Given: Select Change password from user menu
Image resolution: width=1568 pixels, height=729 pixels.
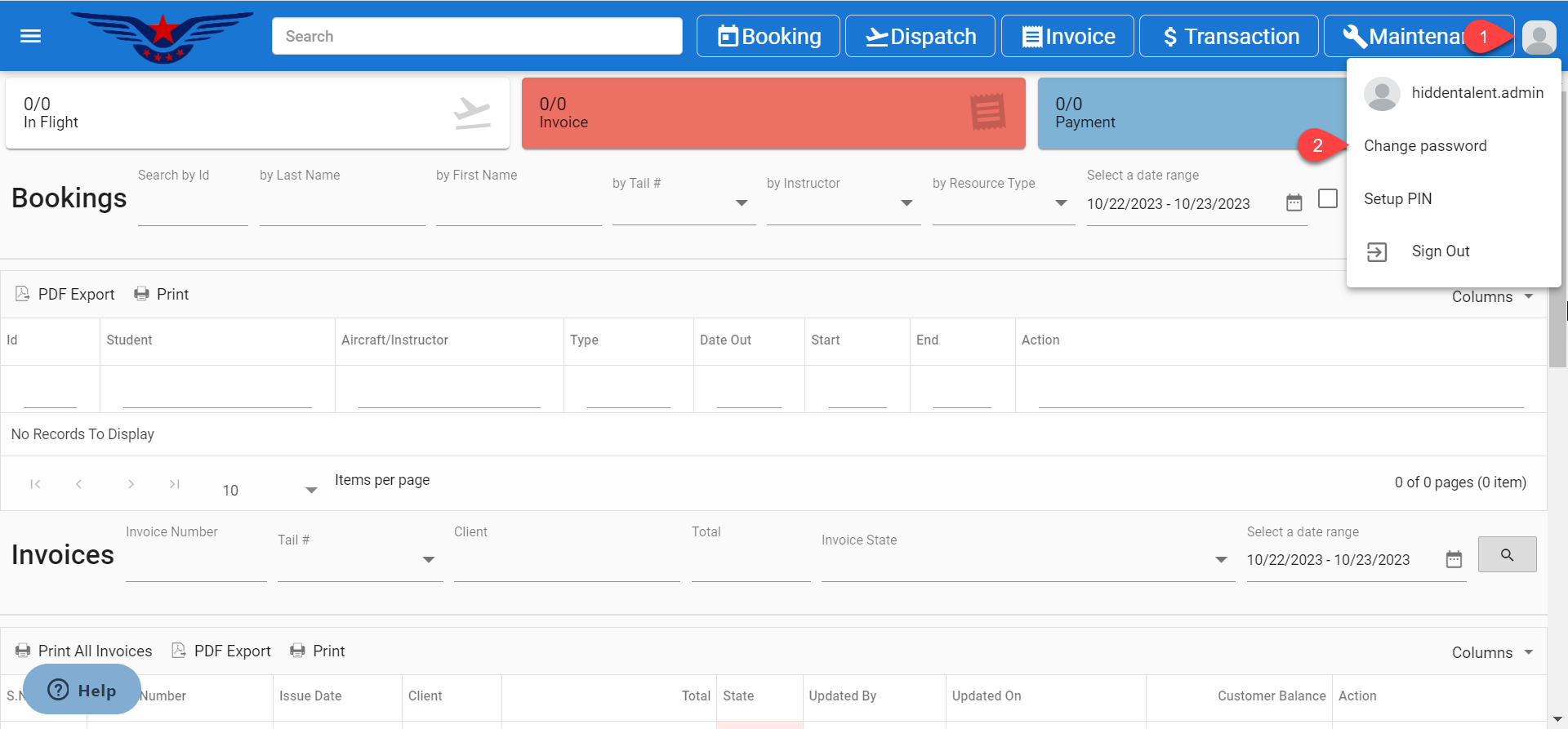Looking at the screenshot, I should click(x=1425, y=146).
